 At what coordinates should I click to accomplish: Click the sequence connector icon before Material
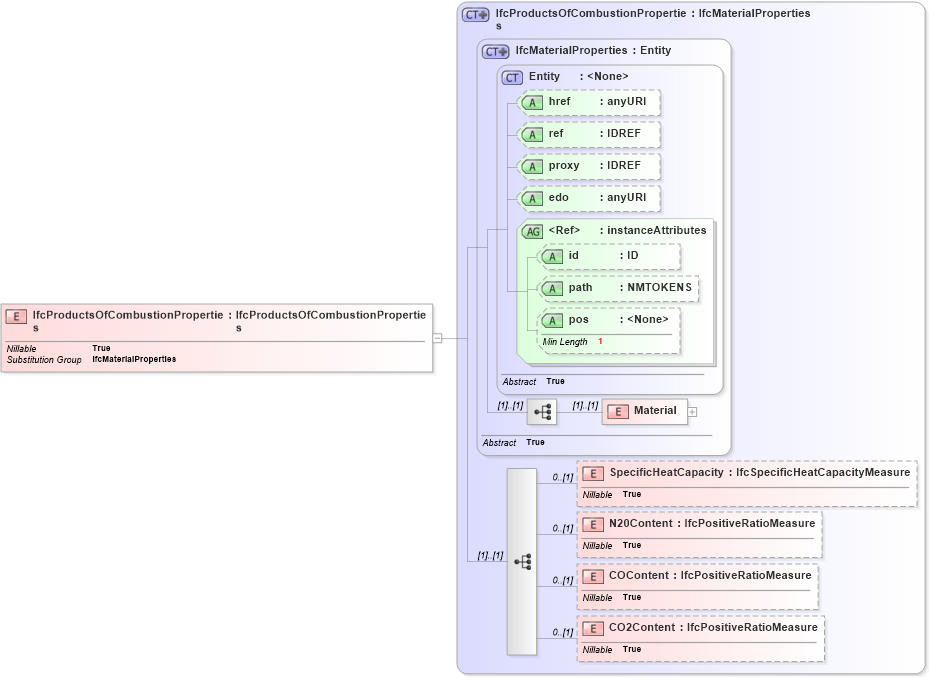(x=542, y=410)
